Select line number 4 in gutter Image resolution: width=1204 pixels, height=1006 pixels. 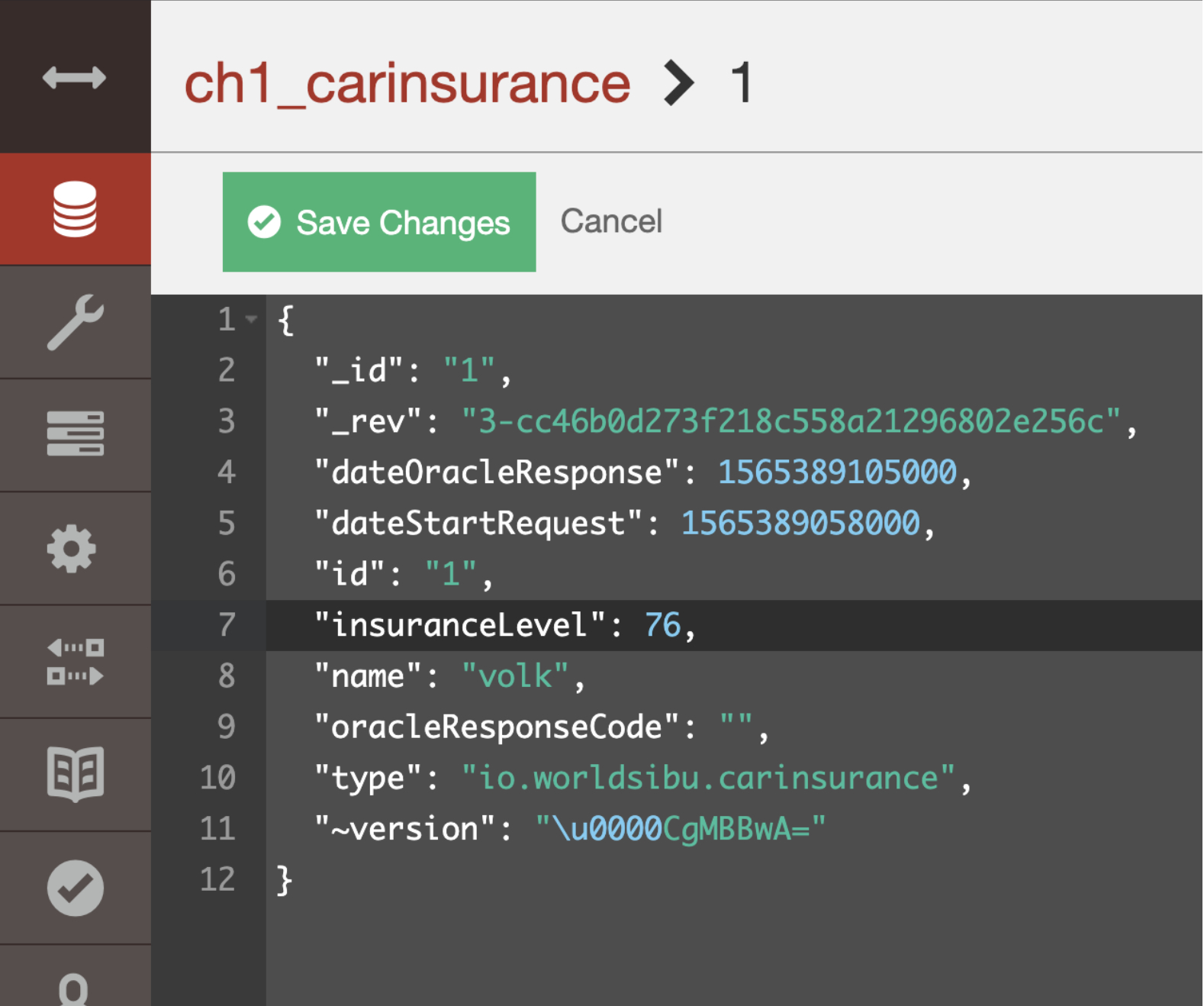(x=226, y=472)
